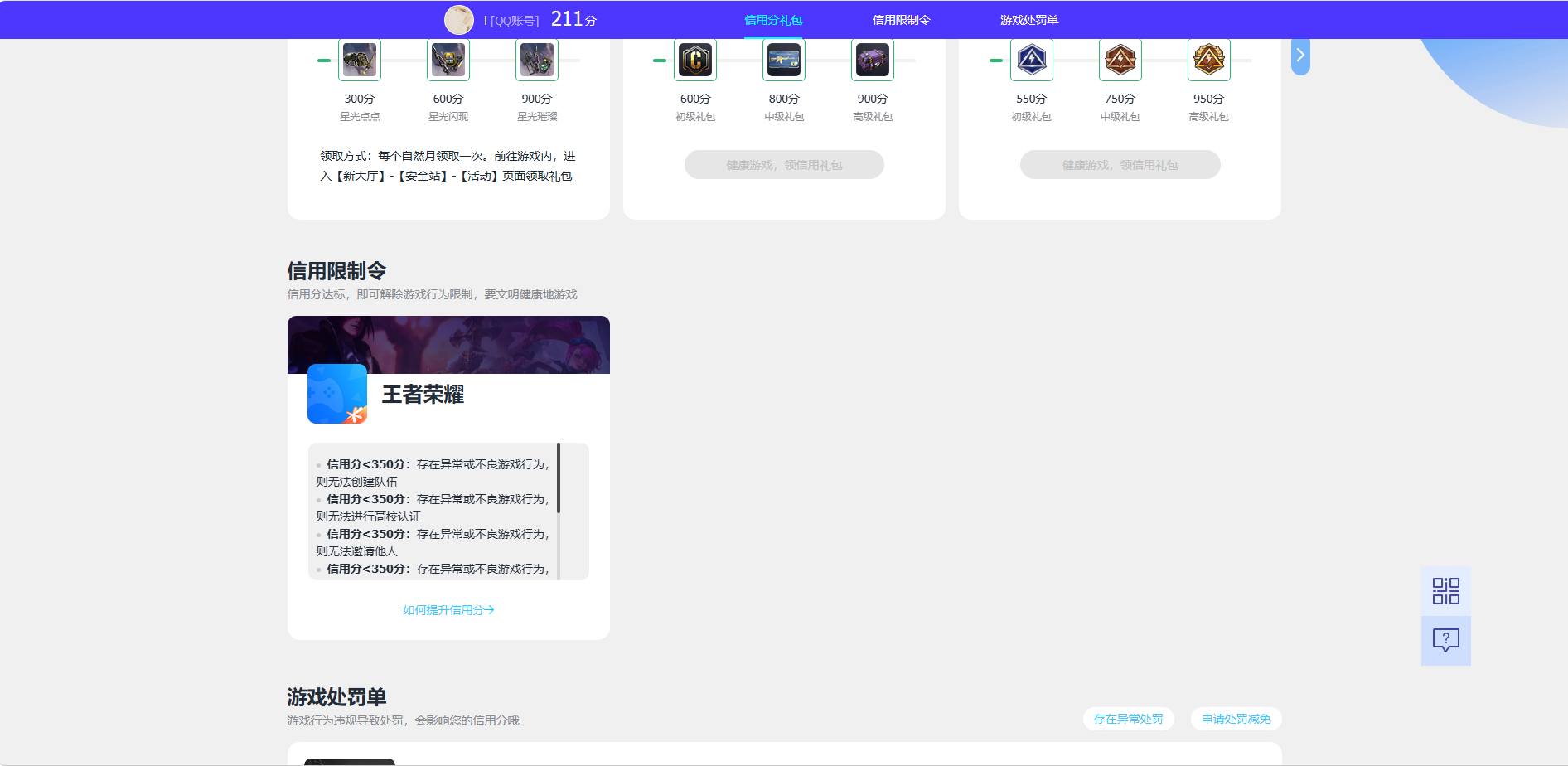The image size is (1568, 766).
Task: Click the 游戏行为违规导致处罚 subtitle text
Action: point(403,720)
